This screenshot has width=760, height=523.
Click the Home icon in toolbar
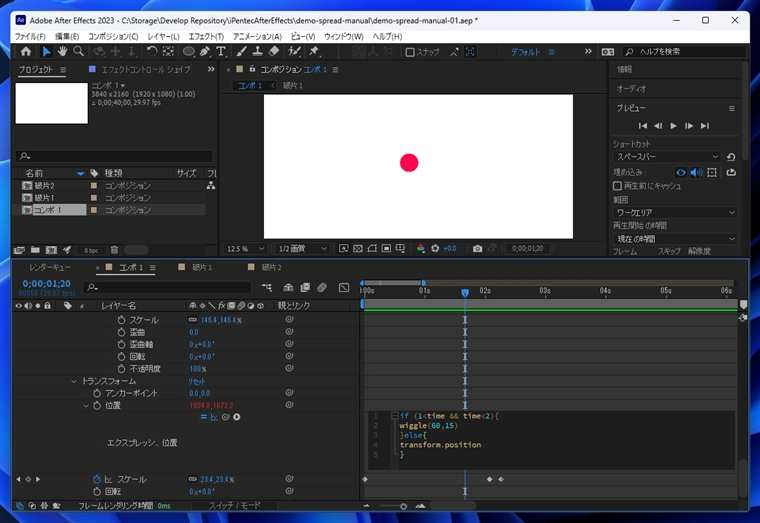tap(26, 51)
